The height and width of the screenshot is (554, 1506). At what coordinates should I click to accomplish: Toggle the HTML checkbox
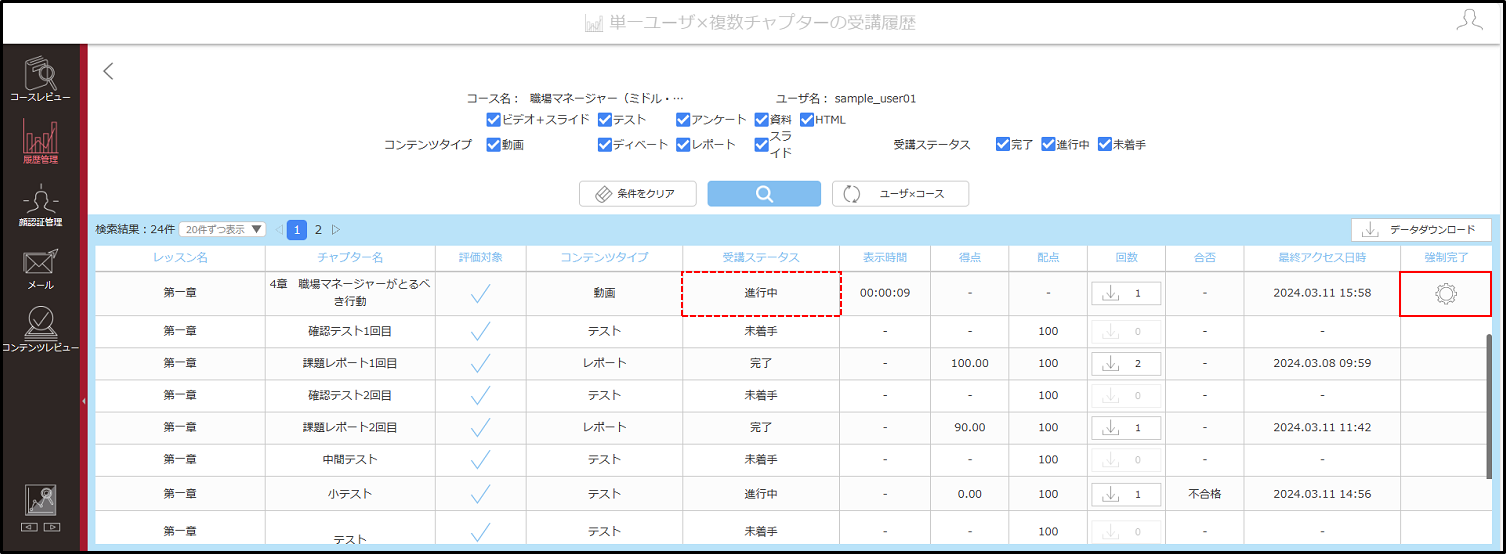coord(806,120)
